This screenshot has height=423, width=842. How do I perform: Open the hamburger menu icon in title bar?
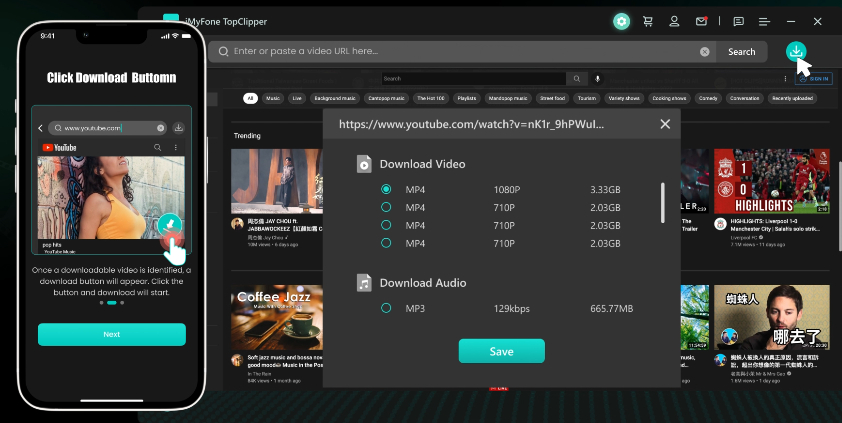point(764,21)
